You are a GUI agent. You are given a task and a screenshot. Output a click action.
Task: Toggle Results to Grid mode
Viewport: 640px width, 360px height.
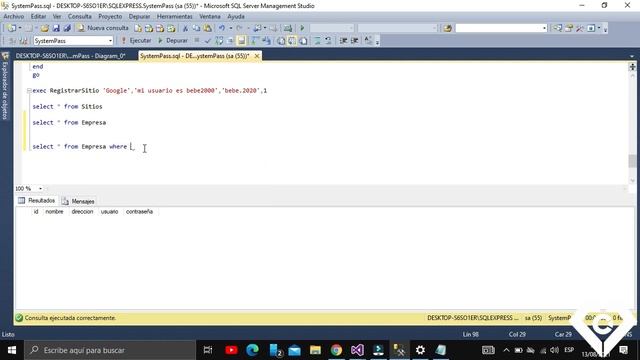292,41
